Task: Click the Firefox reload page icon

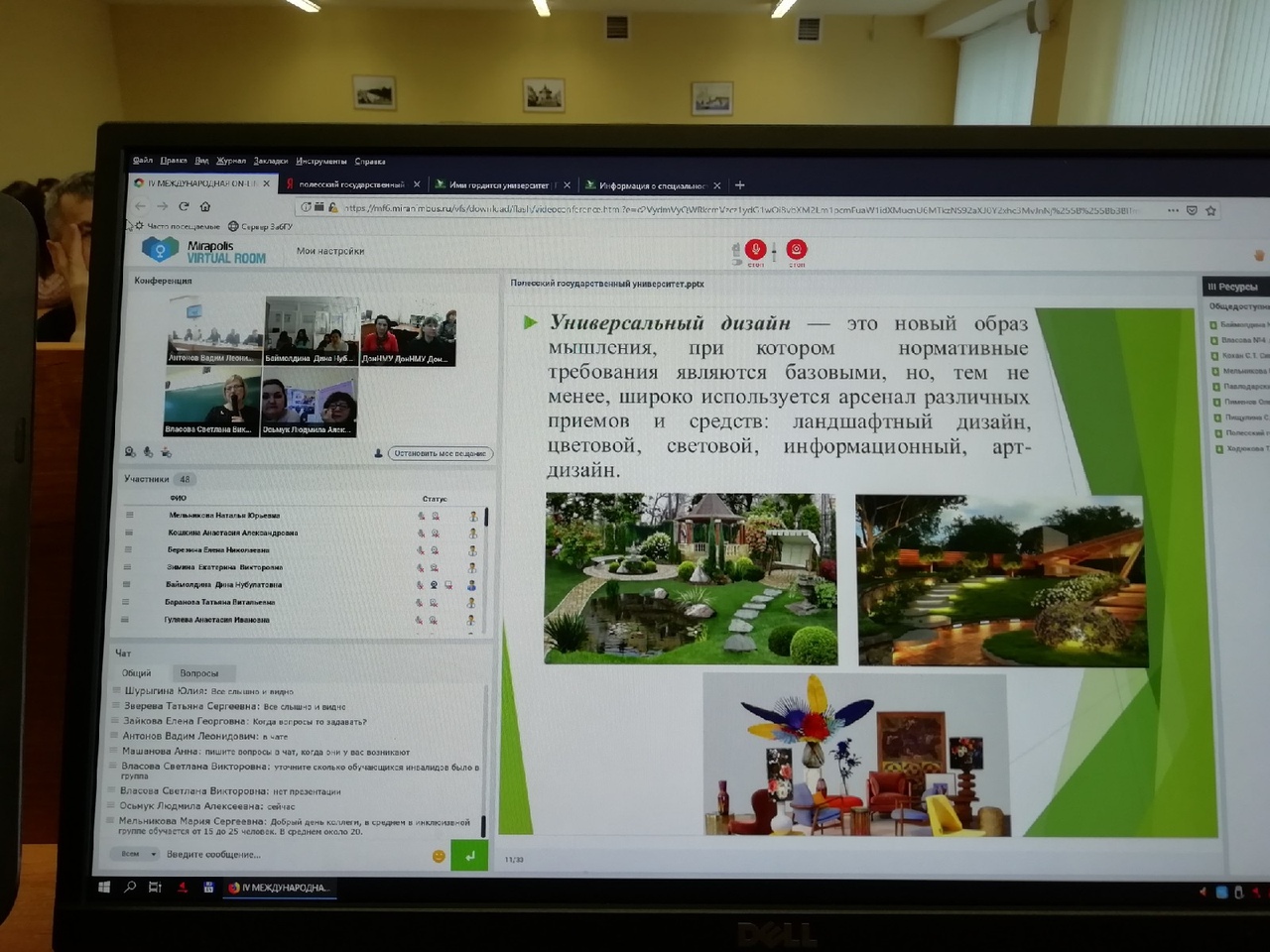Action: pos(184,206)
